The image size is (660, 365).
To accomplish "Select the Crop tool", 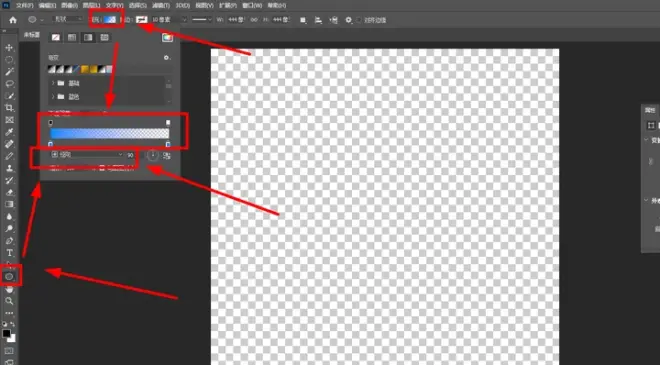I will [x=9, y=108].
